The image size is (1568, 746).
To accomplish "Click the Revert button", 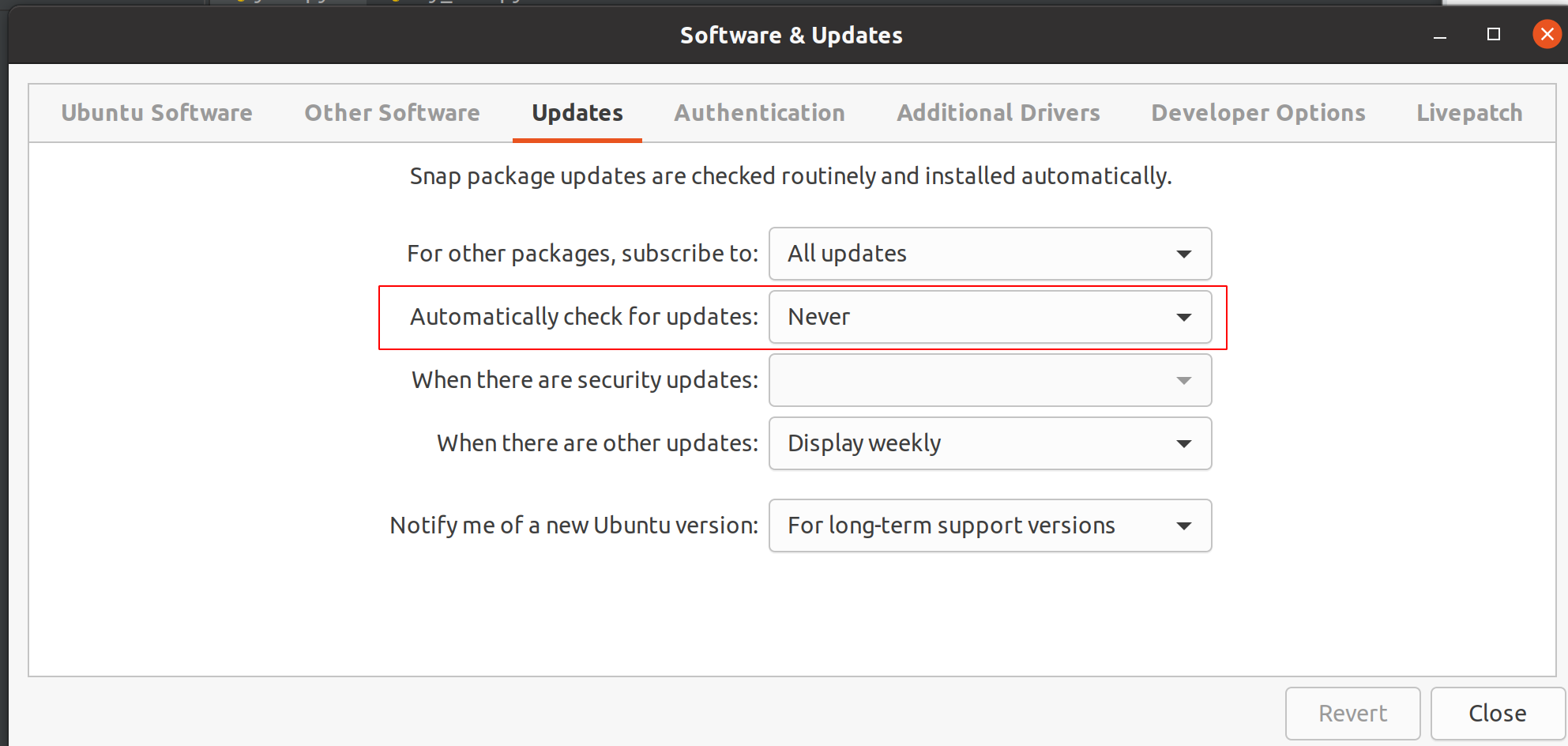I will coord(1352,713).
